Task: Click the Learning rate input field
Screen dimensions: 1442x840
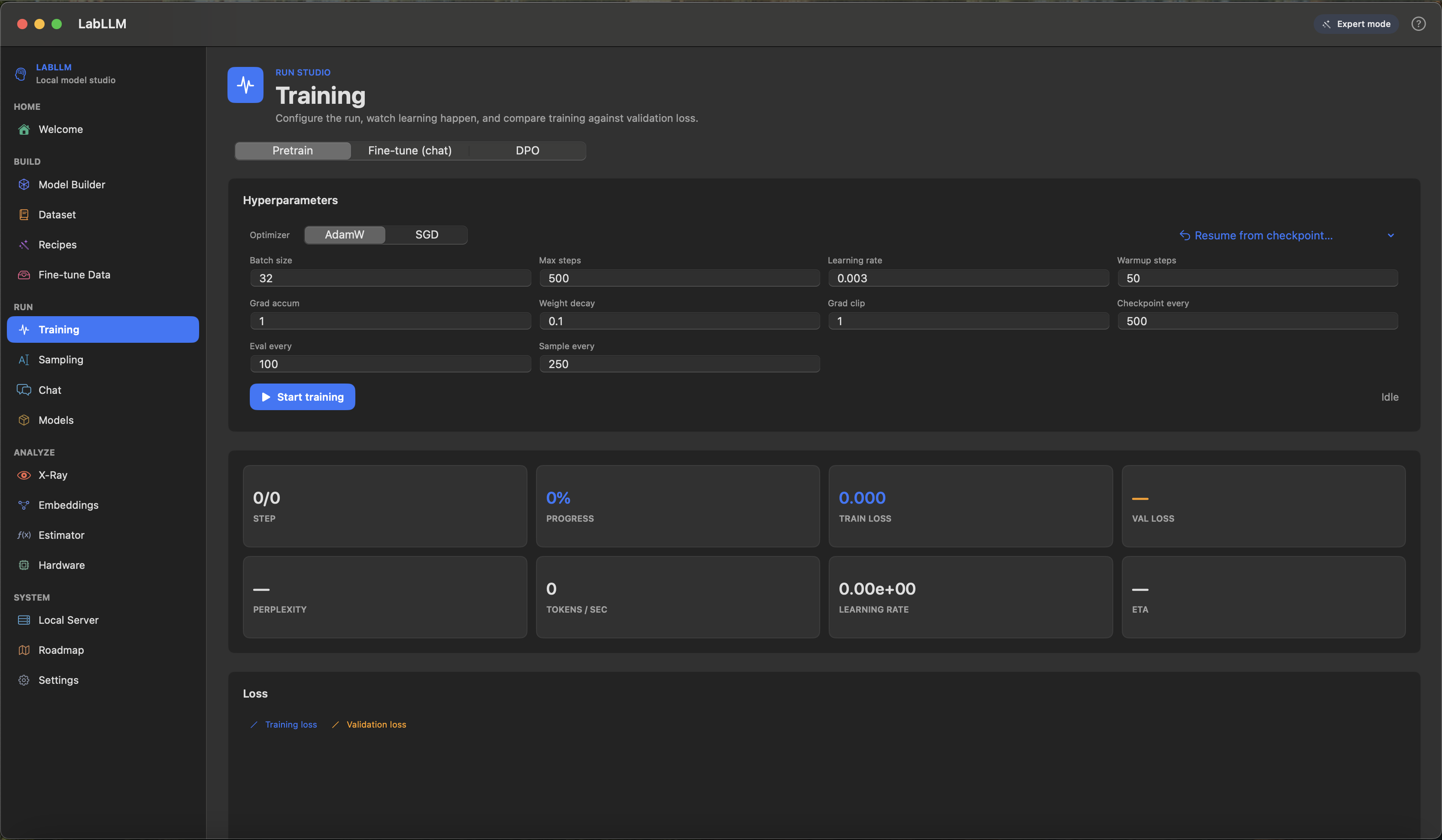Action: 968,279
